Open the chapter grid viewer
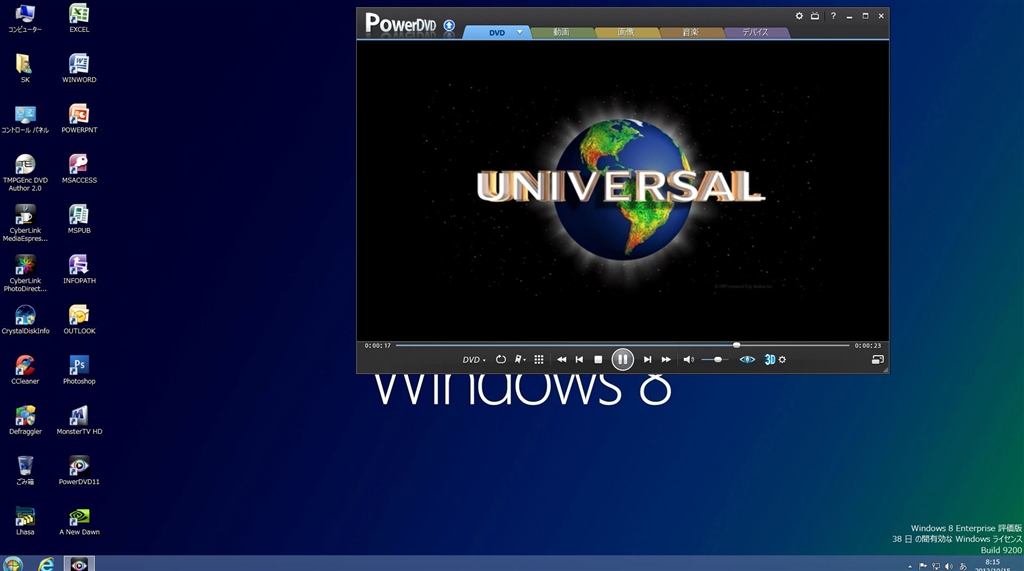 [x=539, y=359]
